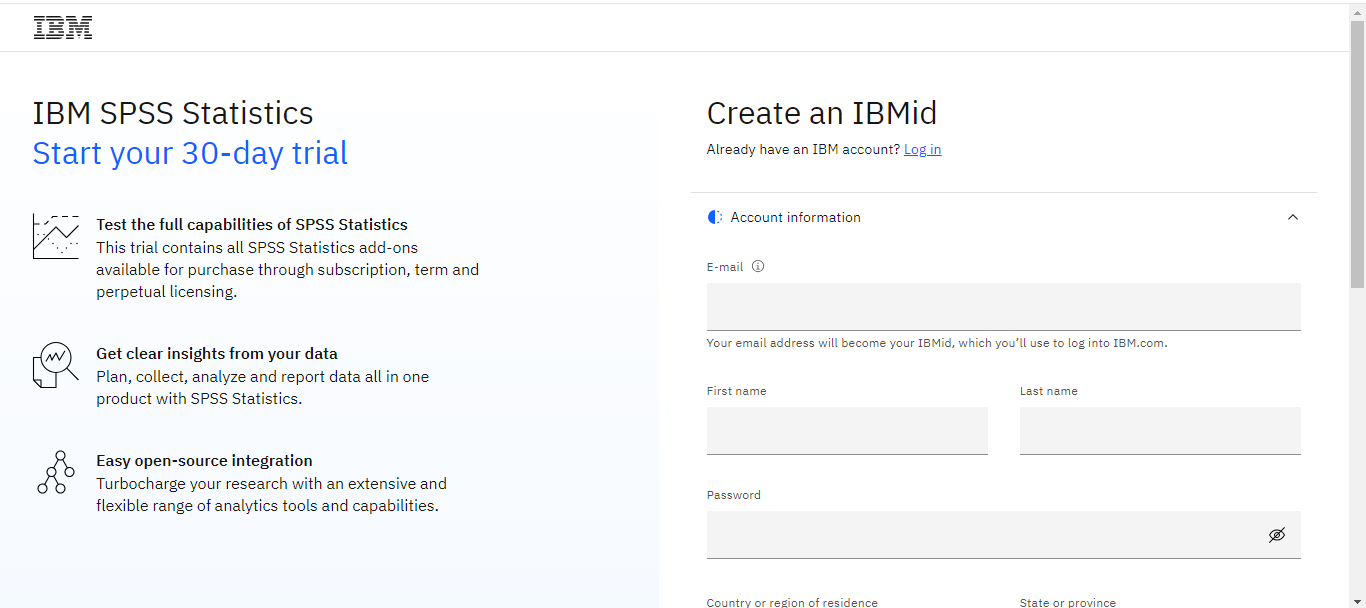Click the magnifier document icon for clear insights

pos(55,365)
